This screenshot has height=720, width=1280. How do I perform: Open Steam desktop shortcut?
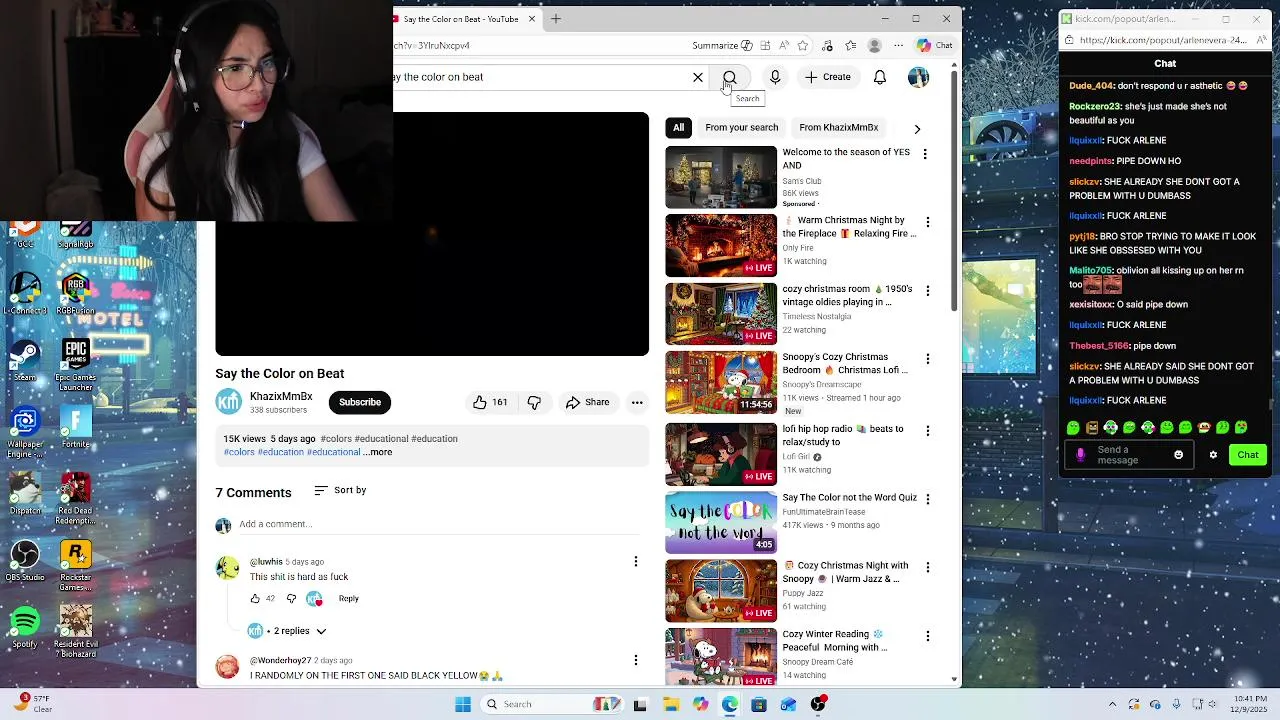tap(25, 361)
